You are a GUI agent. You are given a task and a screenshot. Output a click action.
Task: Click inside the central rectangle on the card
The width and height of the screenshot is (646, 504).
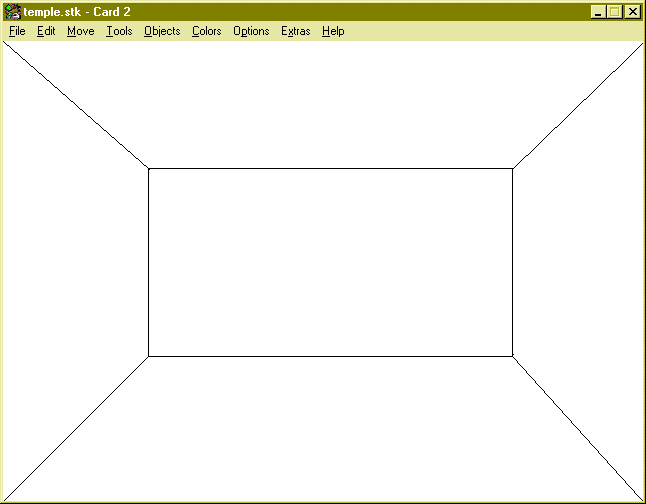pos(330,262)
